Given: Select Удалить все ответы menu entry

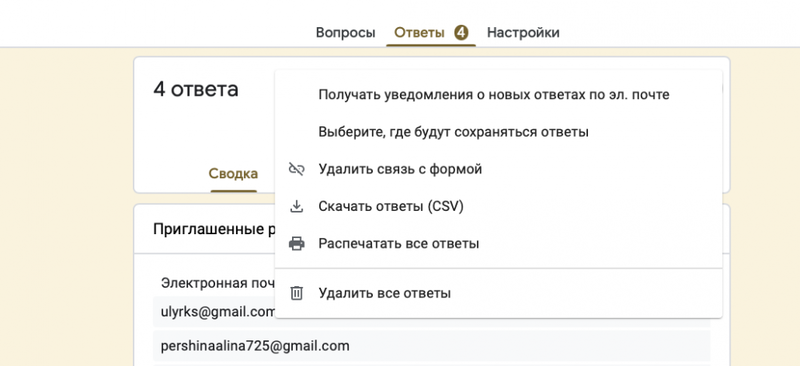Looking at the screenshot, I should point(498,293).
